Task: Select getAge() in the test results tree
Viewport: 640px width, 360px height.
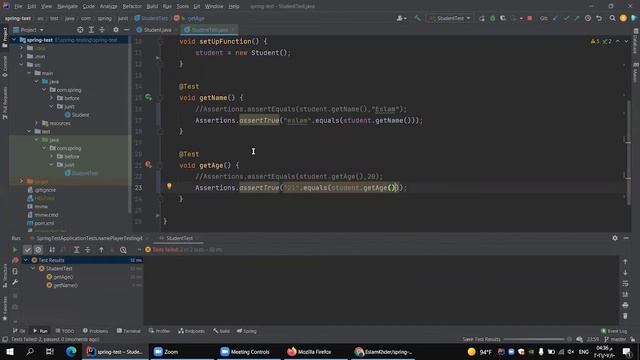Action: tap(63, 277)
